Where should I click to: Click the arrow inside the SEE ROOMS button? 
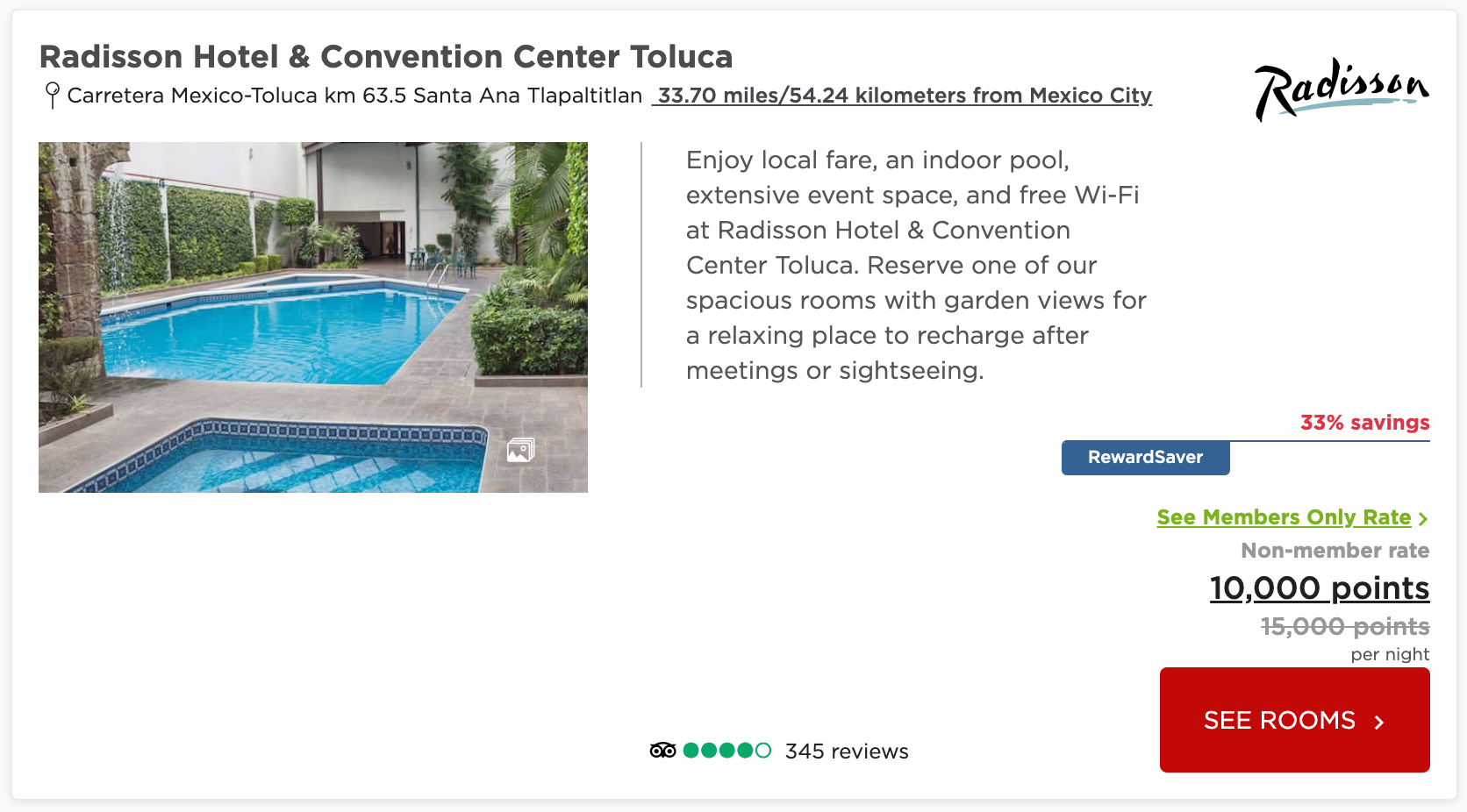click(1379, 722)
